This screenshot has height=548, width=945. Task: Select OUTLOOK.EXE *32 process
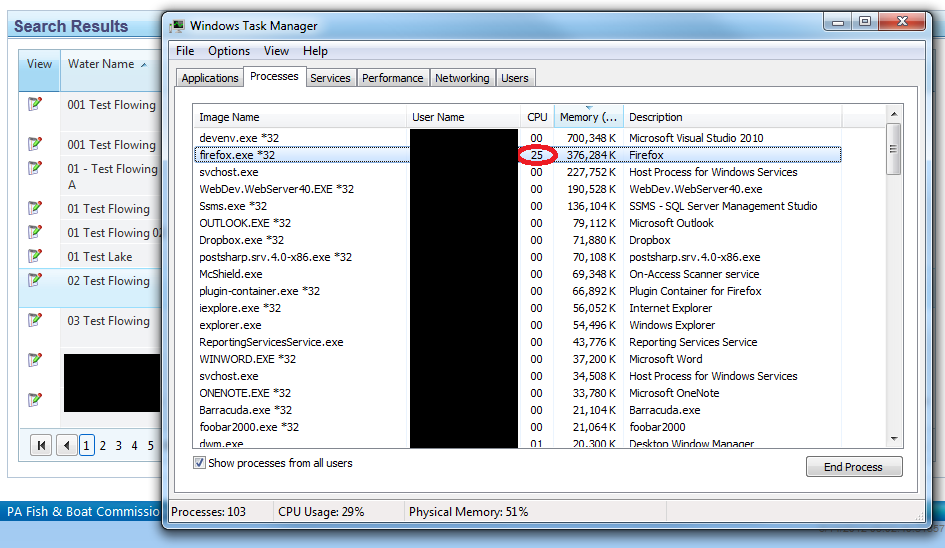(518, 223)
